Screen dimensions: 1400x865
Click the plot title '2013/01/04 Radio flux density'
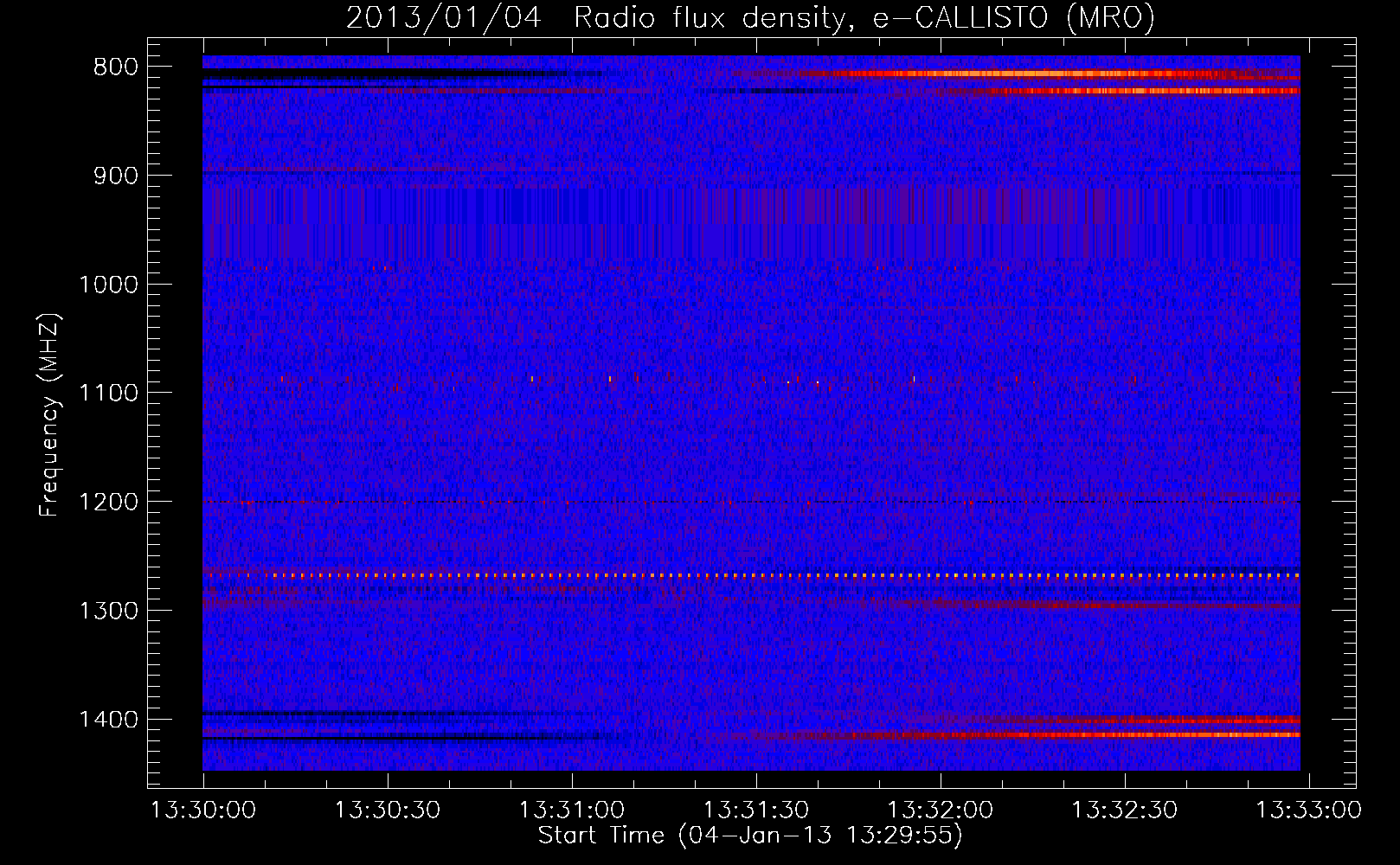pos(597,17)
